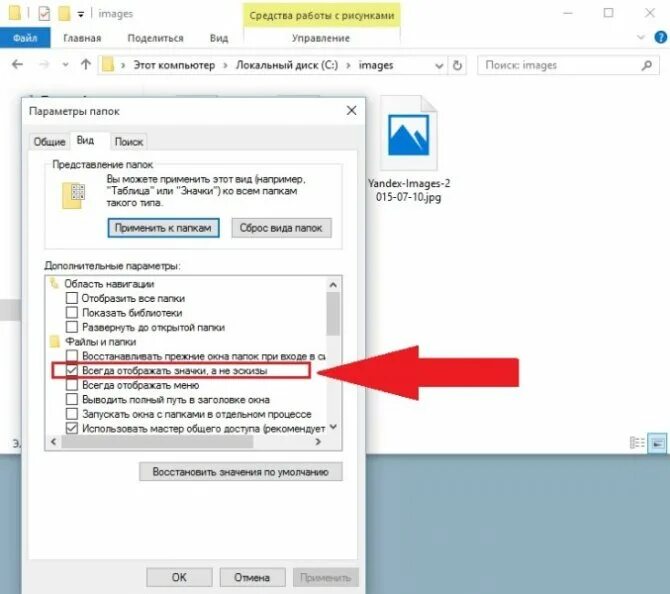Switch to the Главная ribbon tab
Image resolution: width=670 pixels, height=594 pixels.
coord(82,38)
